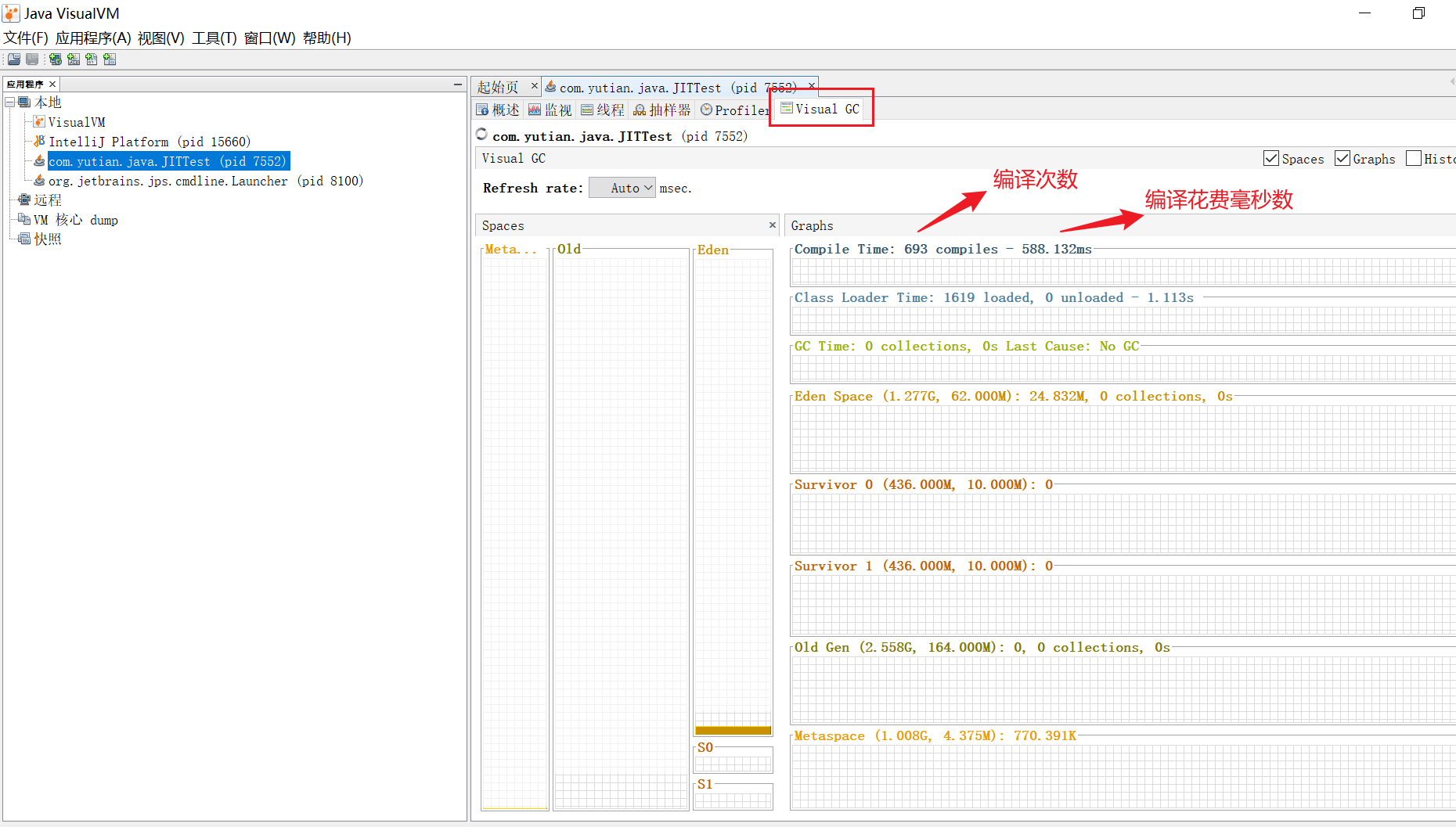The height and width of the screenshot is (827, 1456).
Task: Click the Add VM Coredump toolbar icon
Action: [x=92, y=59]
